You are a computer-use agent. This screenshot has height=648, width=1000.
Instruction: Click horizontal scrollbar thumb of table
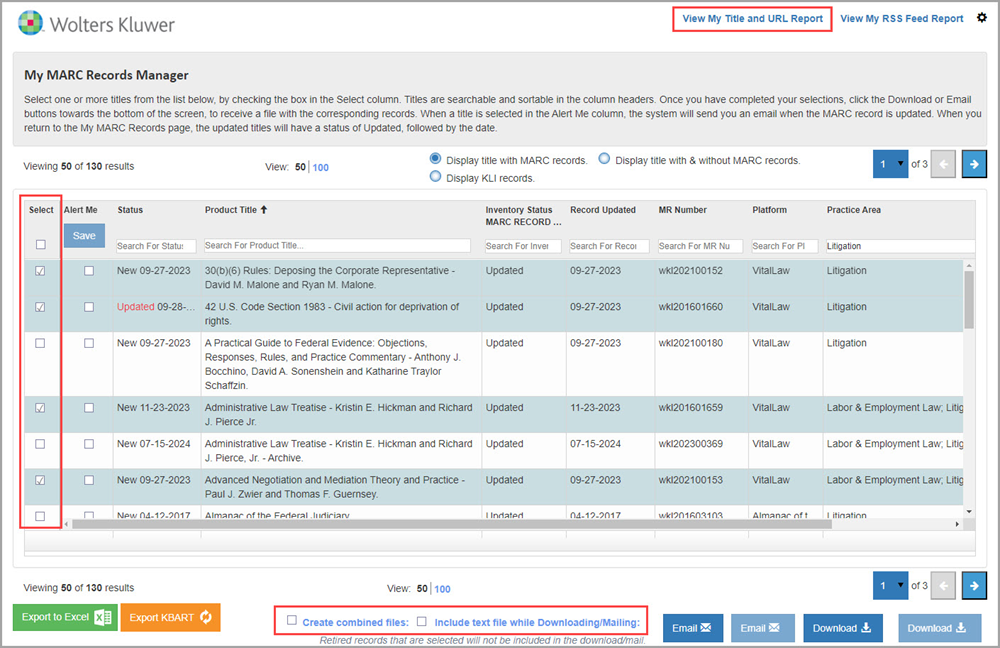(x=452, y=524)
